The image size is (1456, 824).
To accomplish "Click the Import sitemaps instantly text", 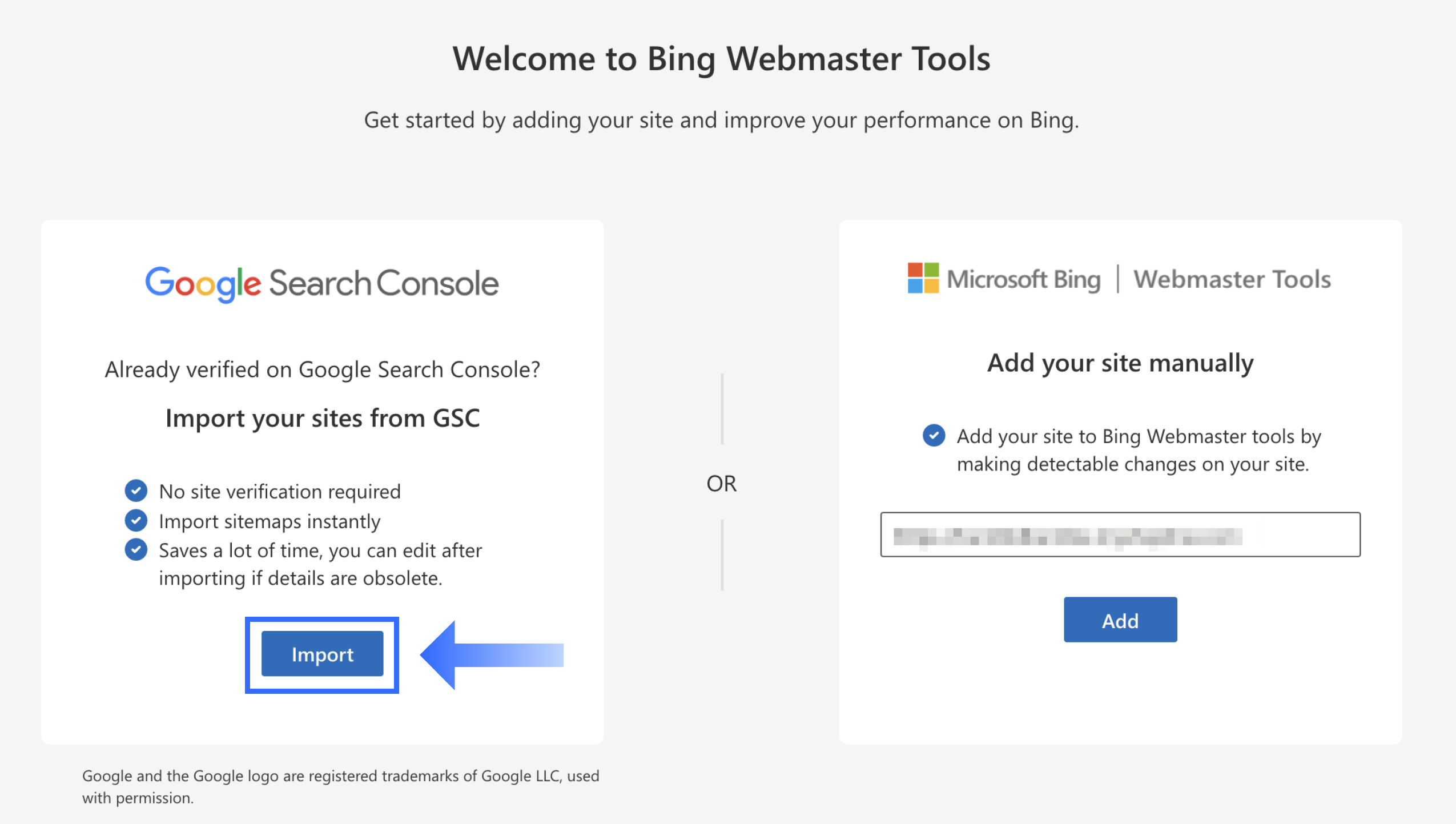I will pyautogui.click(x=270, y=521).
